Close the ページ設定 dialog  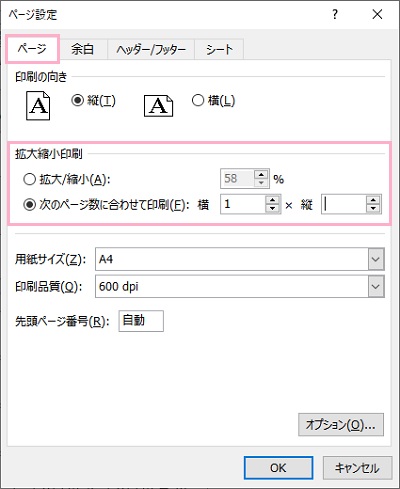[377, 14]
